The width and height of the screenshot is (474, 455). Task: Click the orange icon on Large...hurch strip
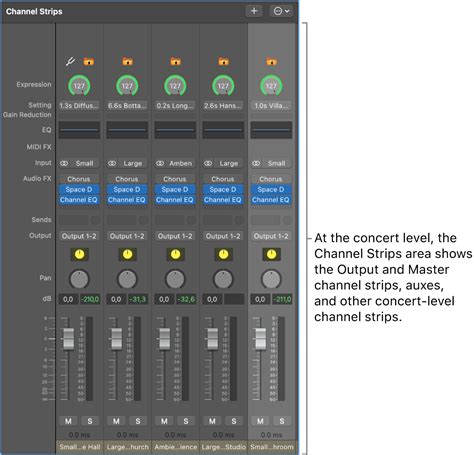[127, 61]
